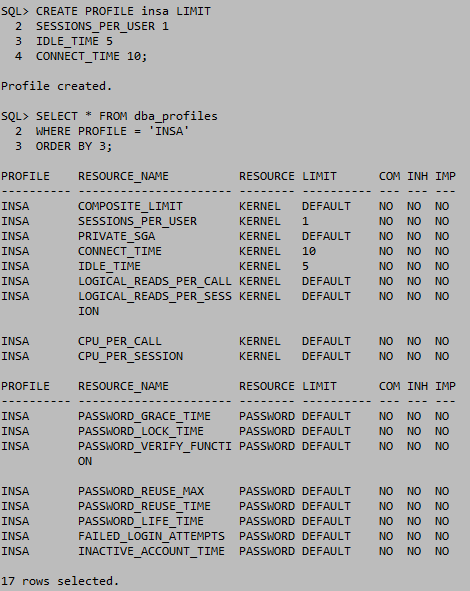The height and width of the screenshot is (591, 470).
Task: Select the PASSWORD_VERIFY_FUNCTI resource name
Action: pyautogui.click(x=155, y=446)
